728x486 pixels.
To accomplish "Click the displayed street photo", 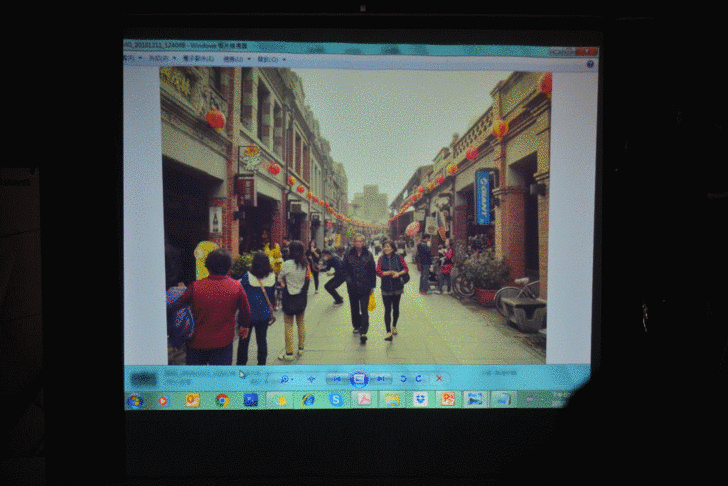I will 355,216.
